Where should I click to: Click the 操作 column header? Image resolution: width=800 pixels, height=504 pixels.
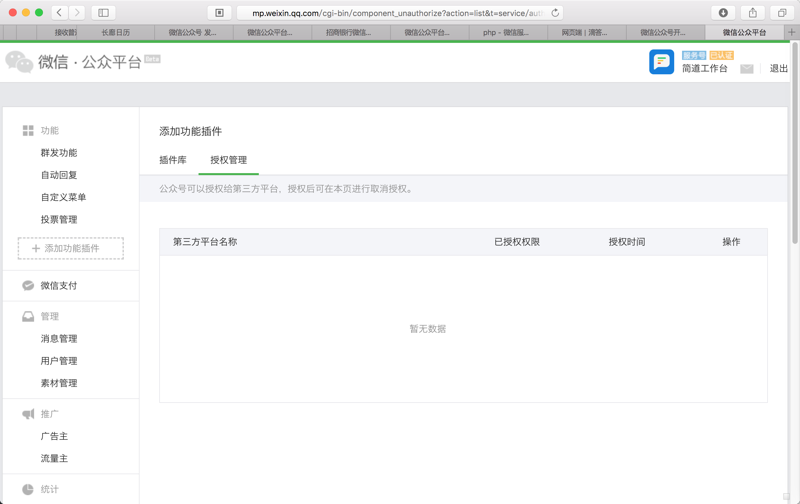(x=731, y=242)
